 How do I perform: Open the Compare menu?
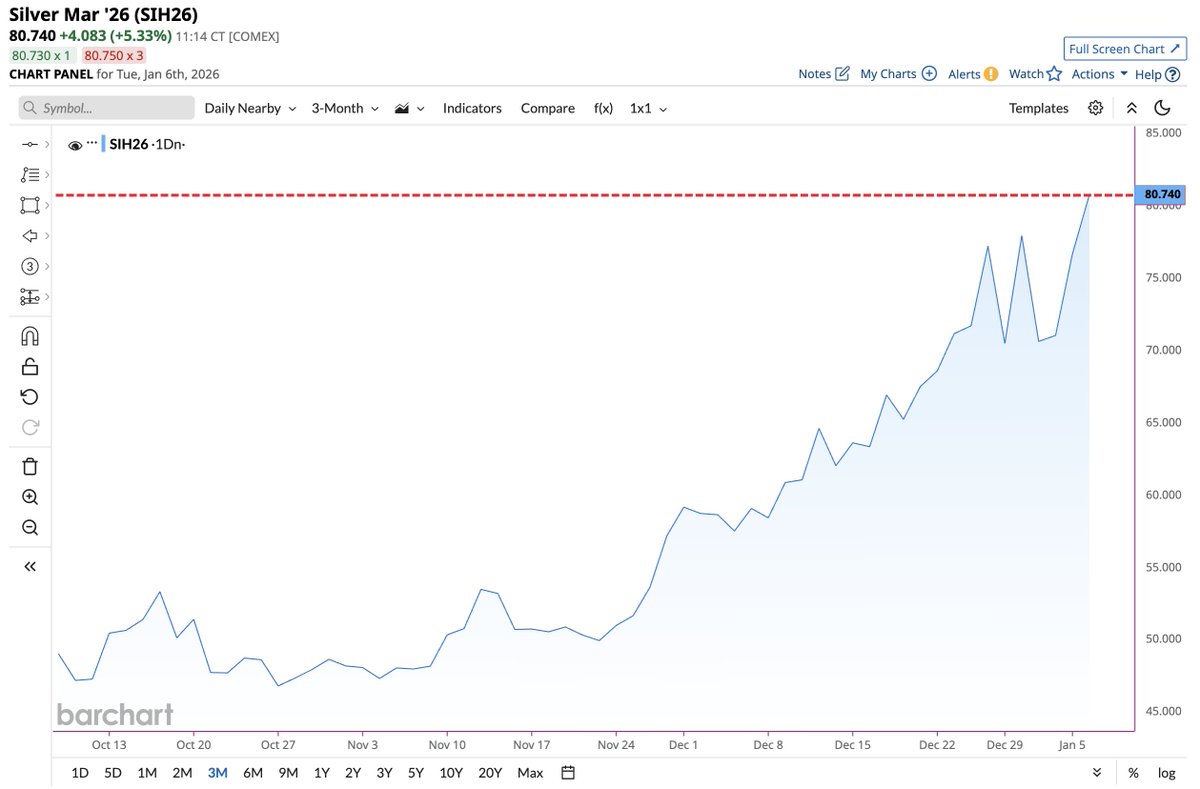click(x=548, y=108)
